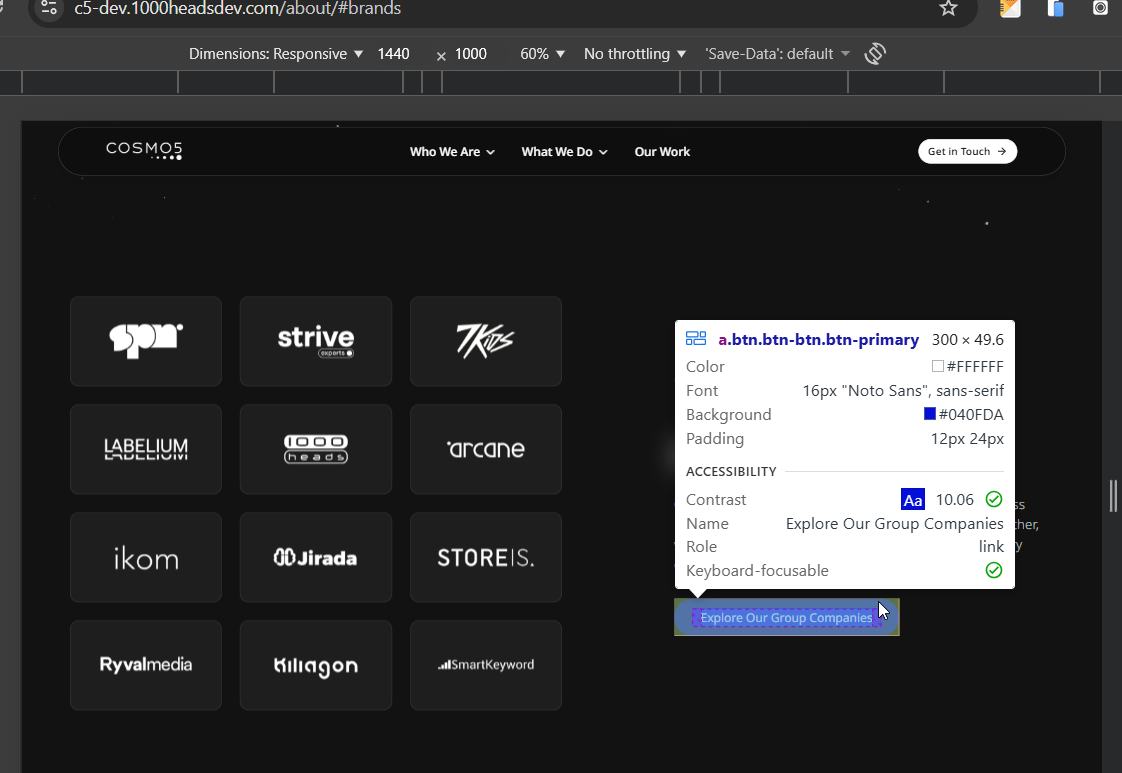Click the screenshot capture extension icon
The height and width of the screenshot is (773, 1122).
click(x=1101, y=8)
